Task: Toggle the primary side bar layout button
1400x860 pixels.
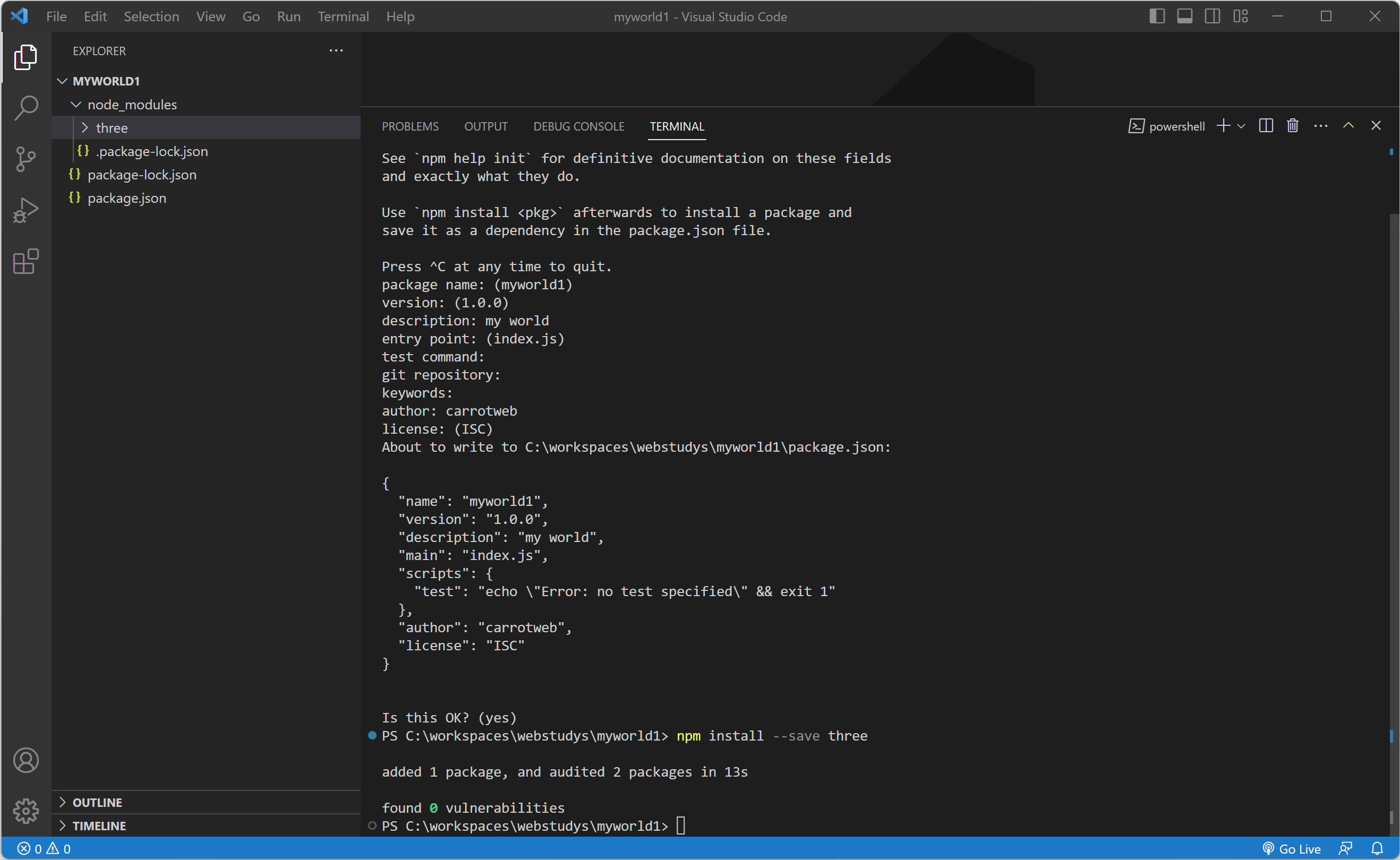Action: click(x=1157, y=16)
